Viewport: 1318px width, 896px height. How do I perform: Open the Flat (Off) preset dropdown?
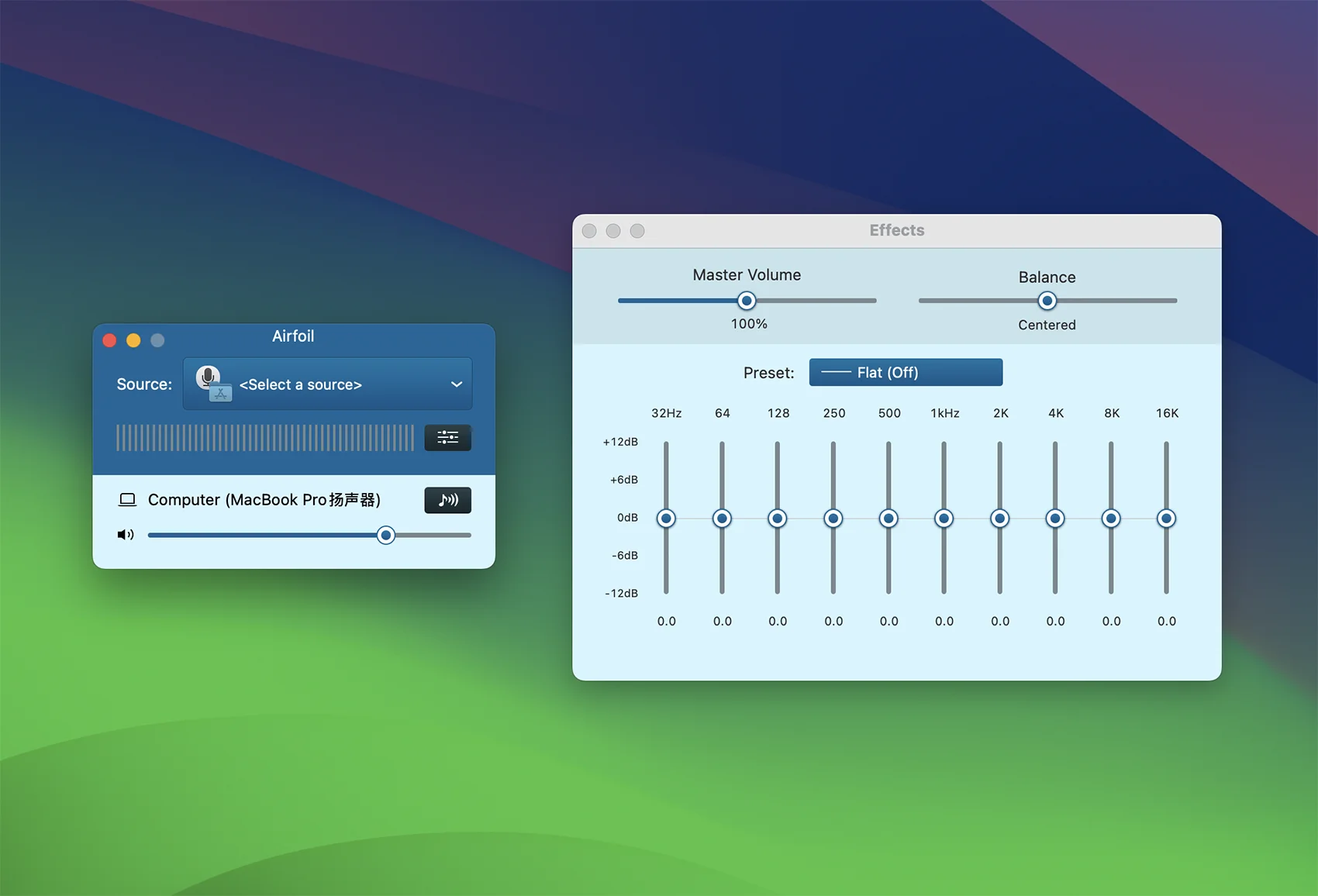906,372
